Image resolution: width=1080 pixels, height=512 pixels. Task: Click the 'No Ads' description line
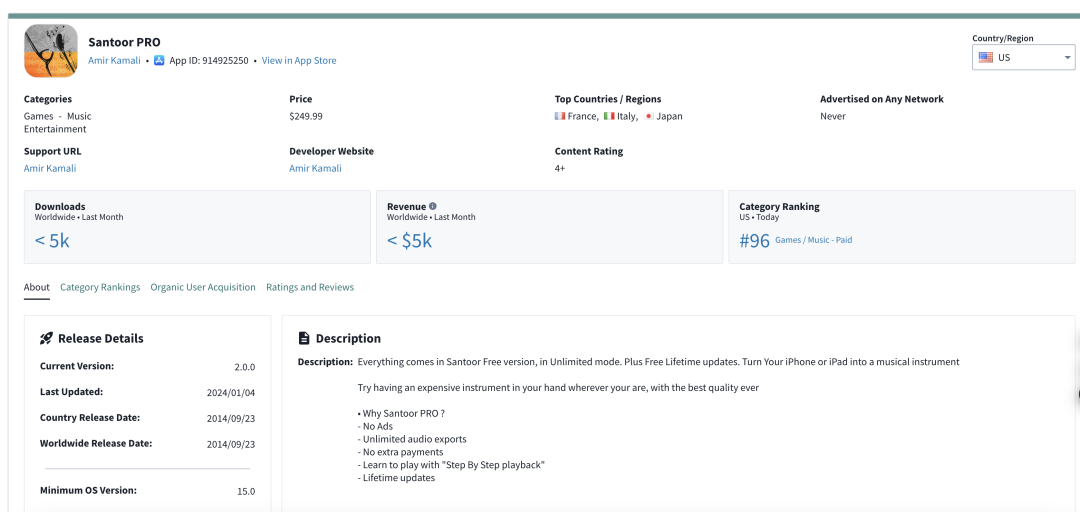pos(375,426)
